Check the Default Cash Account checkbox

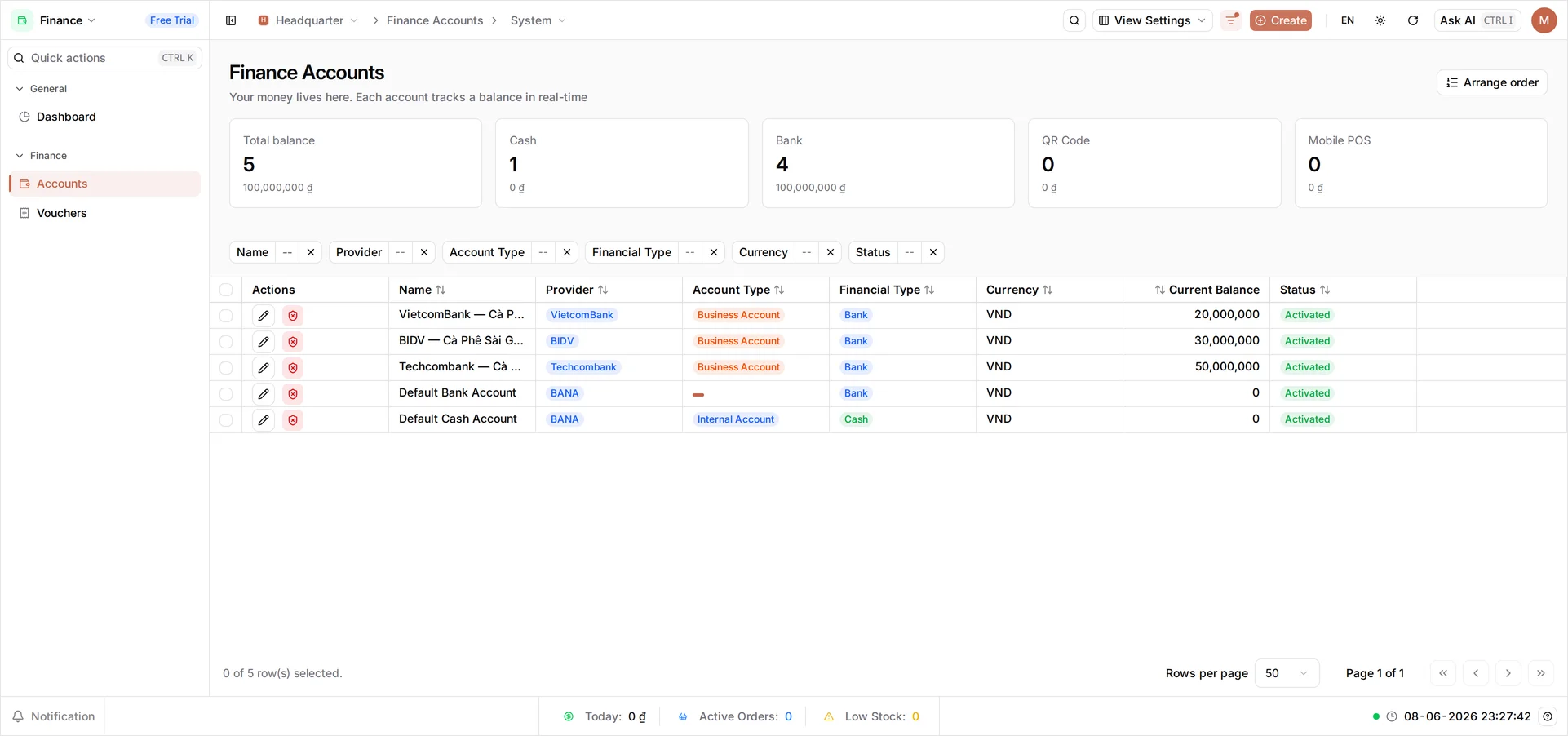[226, 420]
